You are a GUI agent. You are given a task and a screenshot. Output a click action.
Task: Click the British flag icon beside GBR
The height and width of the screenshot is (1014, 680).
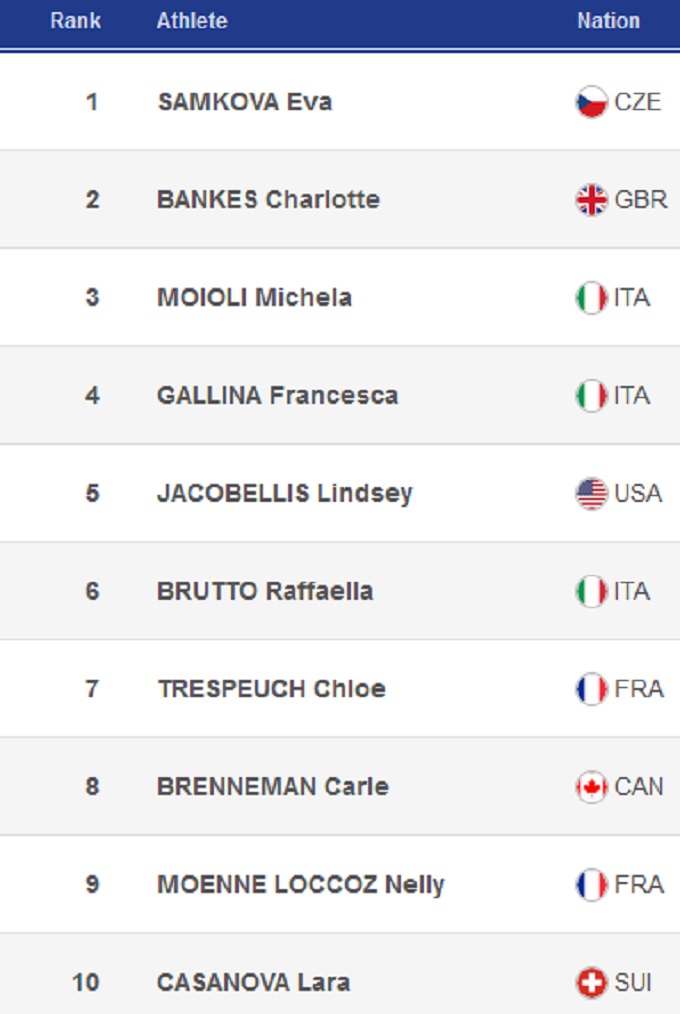592,200
